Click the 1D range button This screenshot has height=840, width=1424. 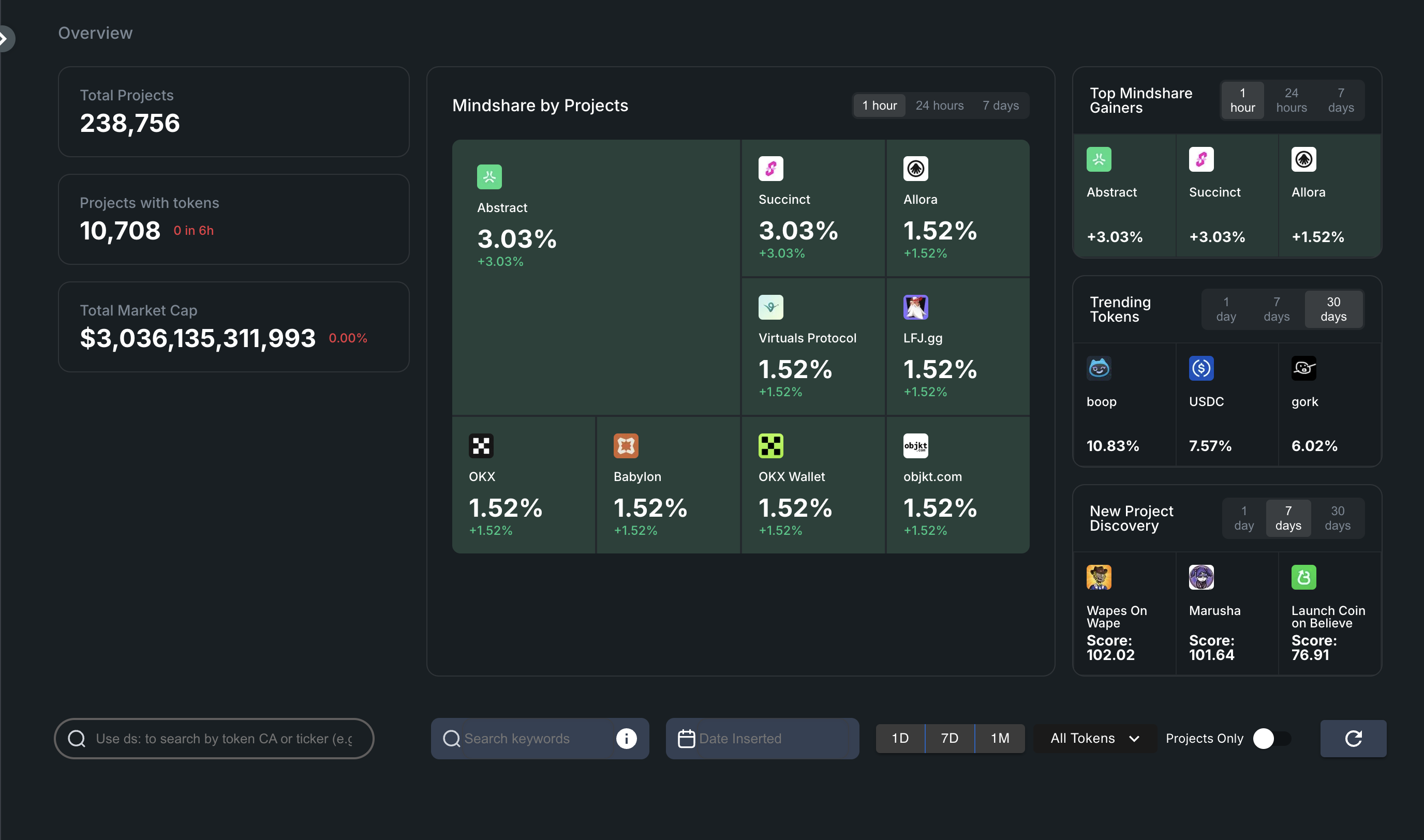coord(900,738)
